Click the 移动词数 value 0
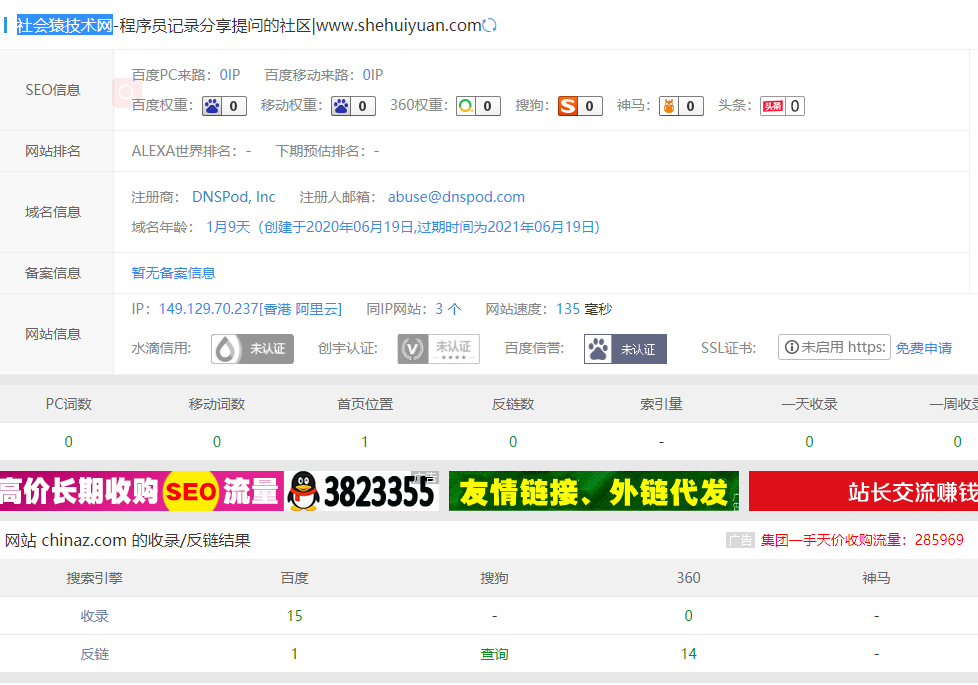Screen dimensions: 978x685 click(216, 442)
